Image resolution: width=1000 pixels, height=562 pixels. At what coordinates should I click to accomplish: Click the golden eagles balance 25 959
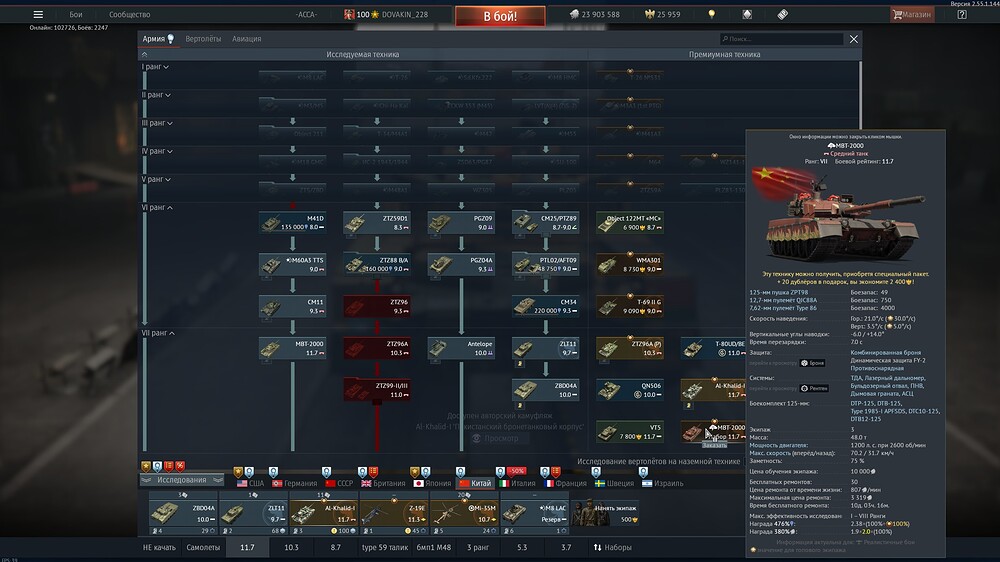pyautogui.click(x=663, y=14)
